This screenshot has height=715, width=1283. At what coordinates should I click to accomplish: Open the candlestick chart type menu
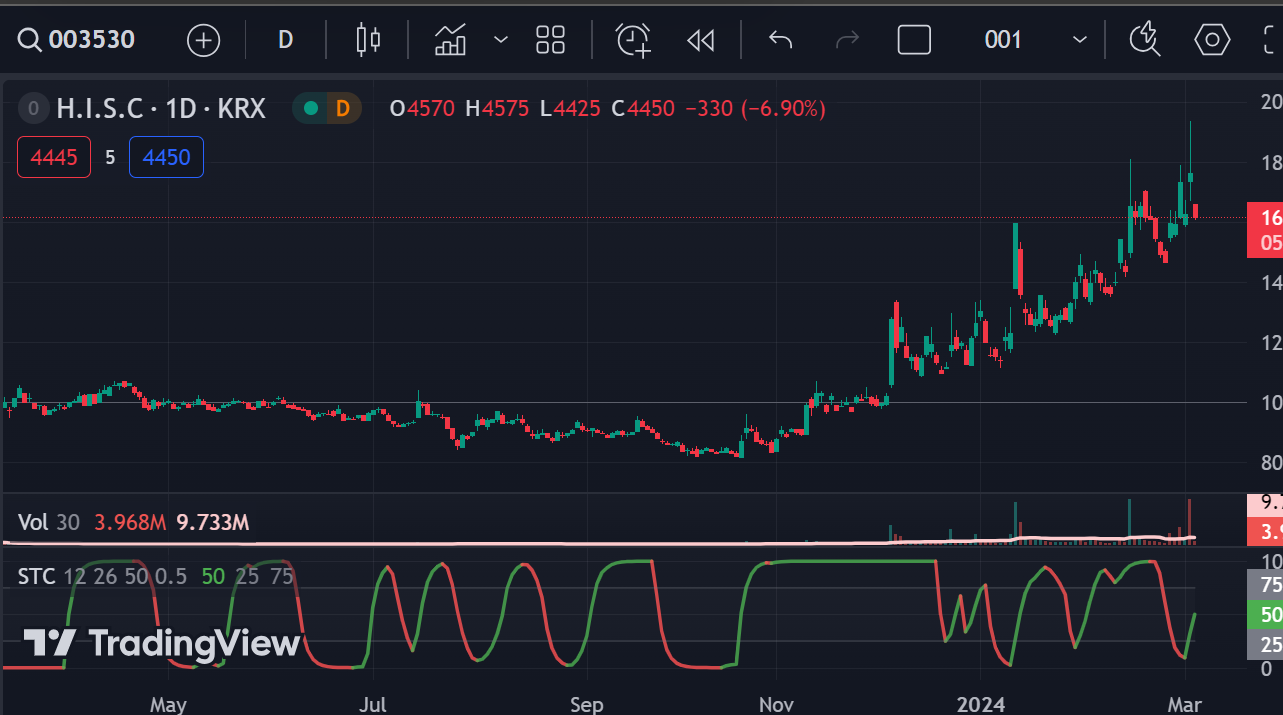(x=368, y=40)
